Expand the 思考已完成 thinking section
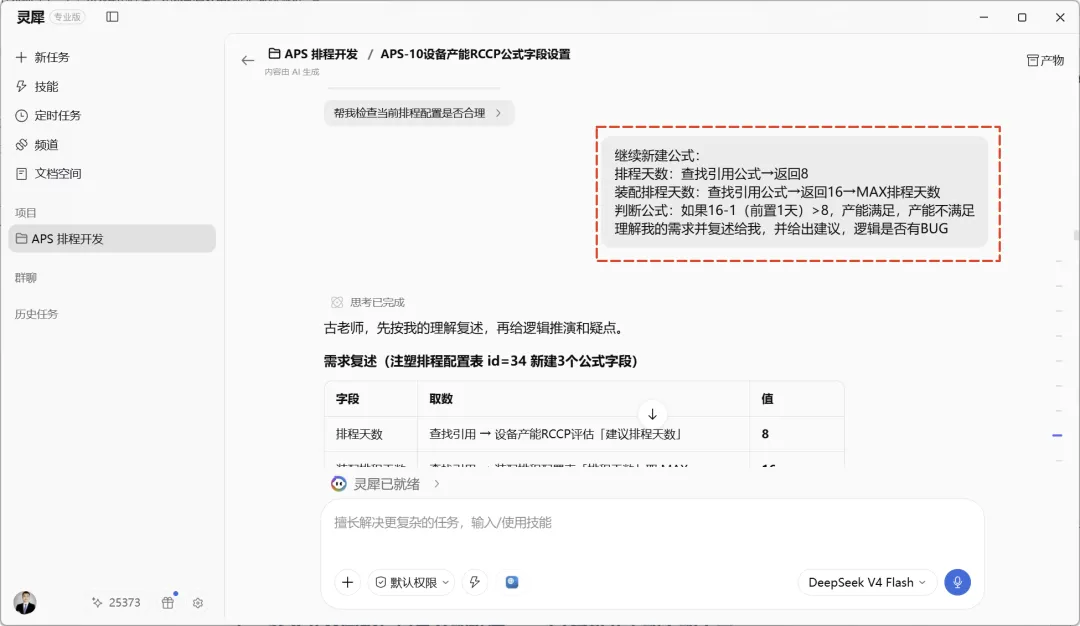The width and height of the screenshot is (1080, 626). [368, 302]
